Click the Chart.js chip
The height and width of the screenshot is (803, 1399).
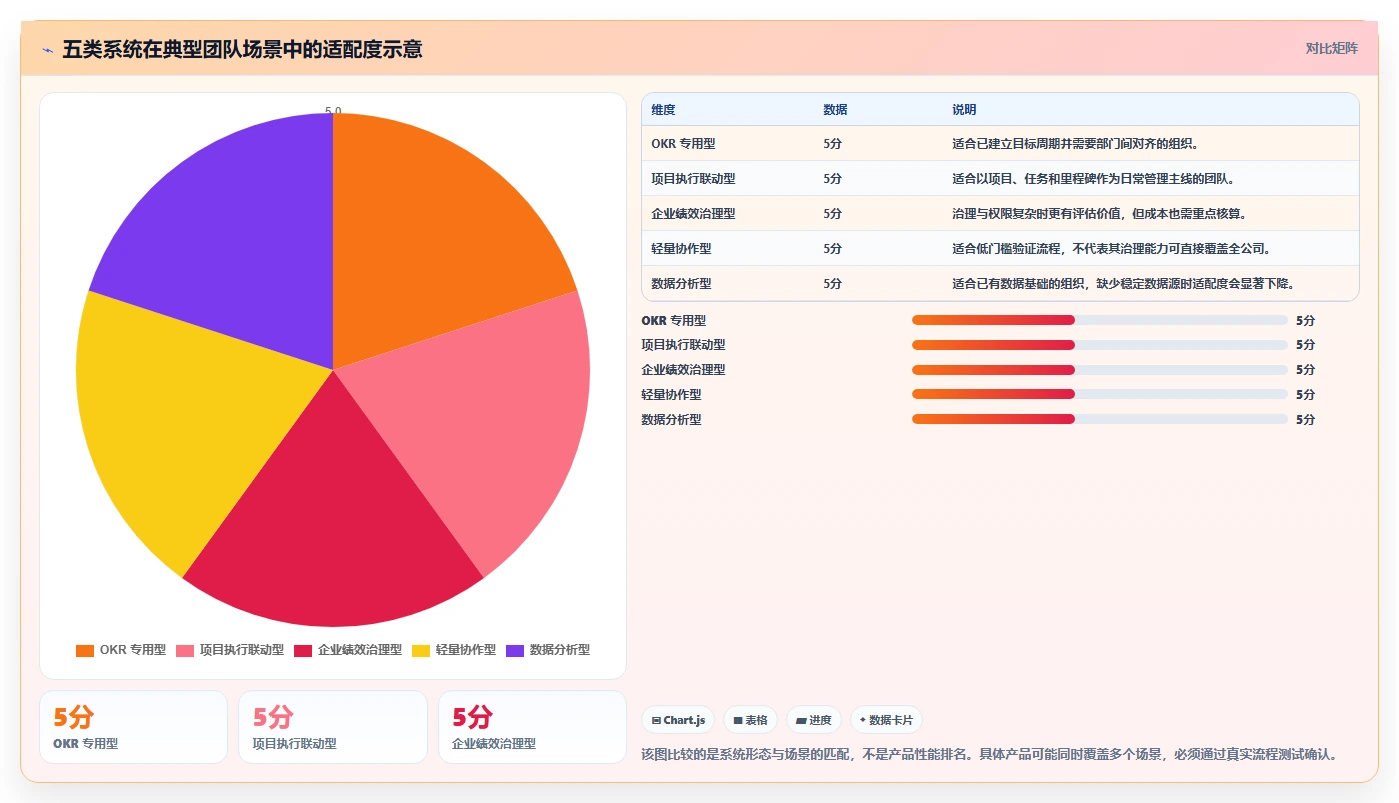tap(678, 720)
